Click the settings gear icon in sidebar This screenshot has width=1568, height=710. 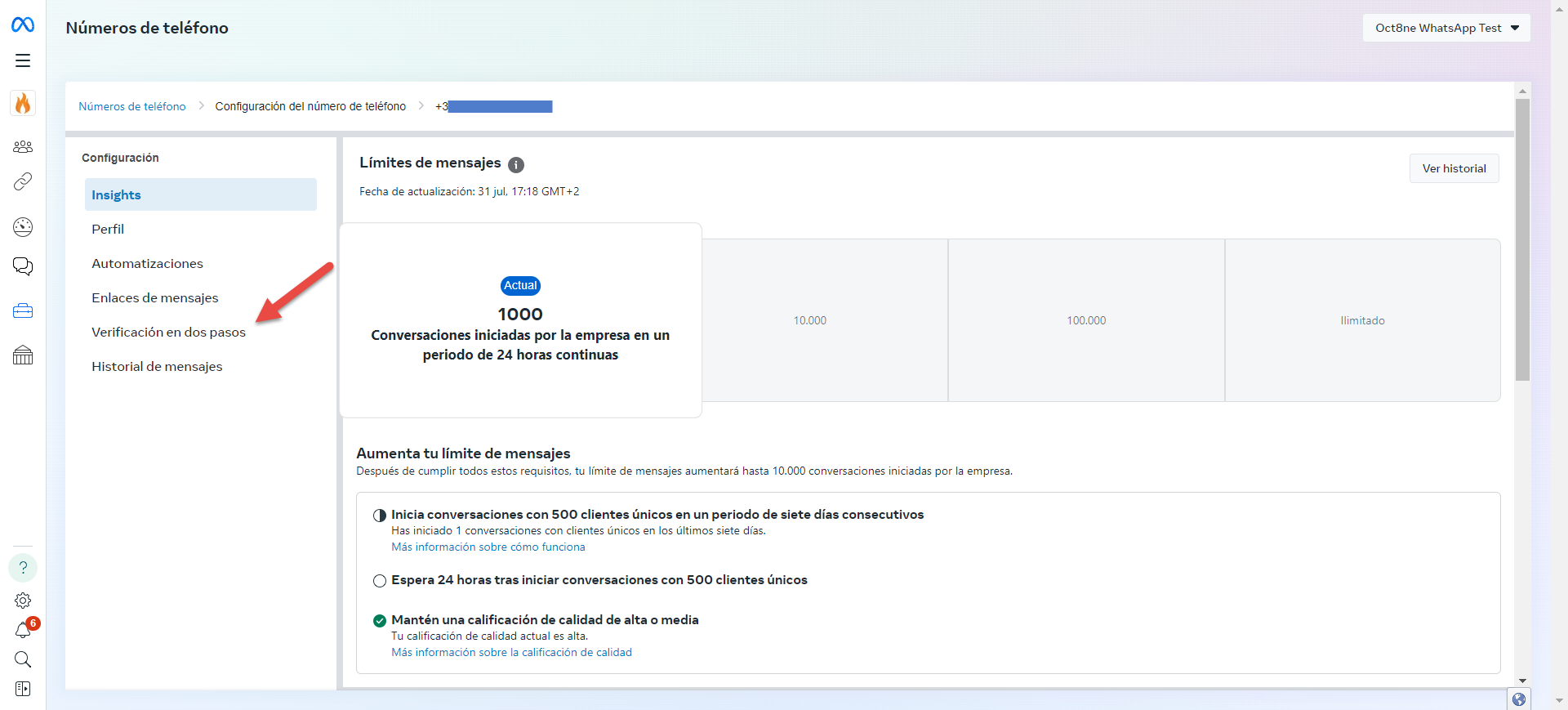[23, 601]
